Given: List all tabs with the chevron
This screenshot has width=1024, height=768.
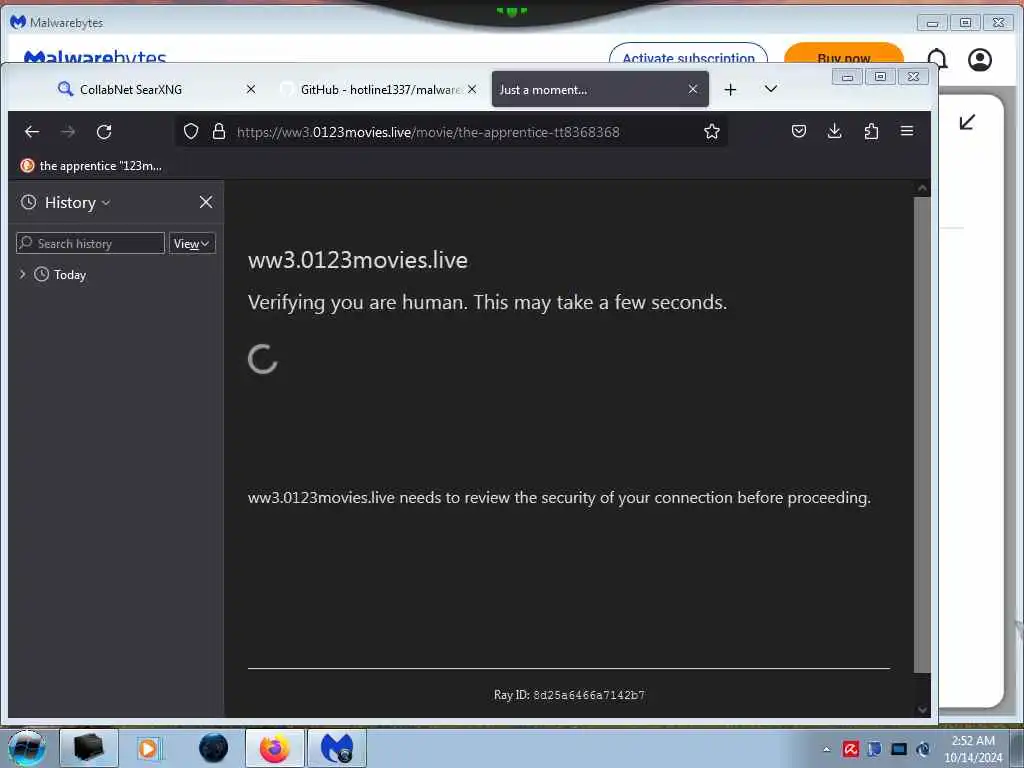Looking at the screenshot, I should click(771, 89).
